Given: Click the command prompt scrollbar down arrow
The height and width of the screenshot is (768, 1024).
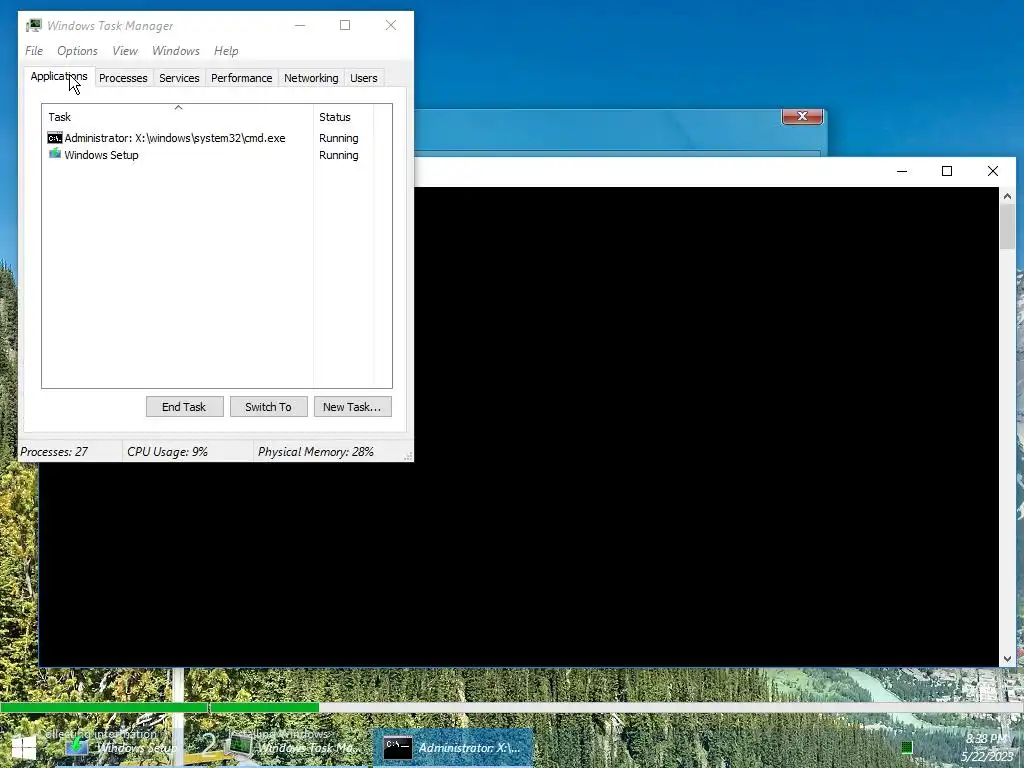Looking at the screenshot, I should tap(1007, 659).
